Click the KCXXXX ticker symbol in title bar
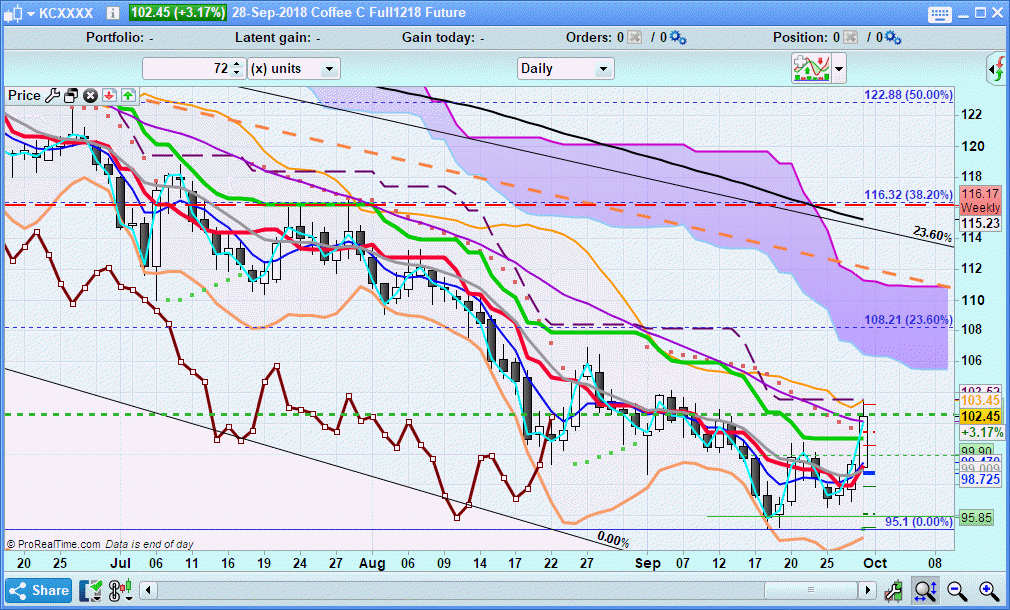Viewport: 1010px width, 610px height. 66,13
